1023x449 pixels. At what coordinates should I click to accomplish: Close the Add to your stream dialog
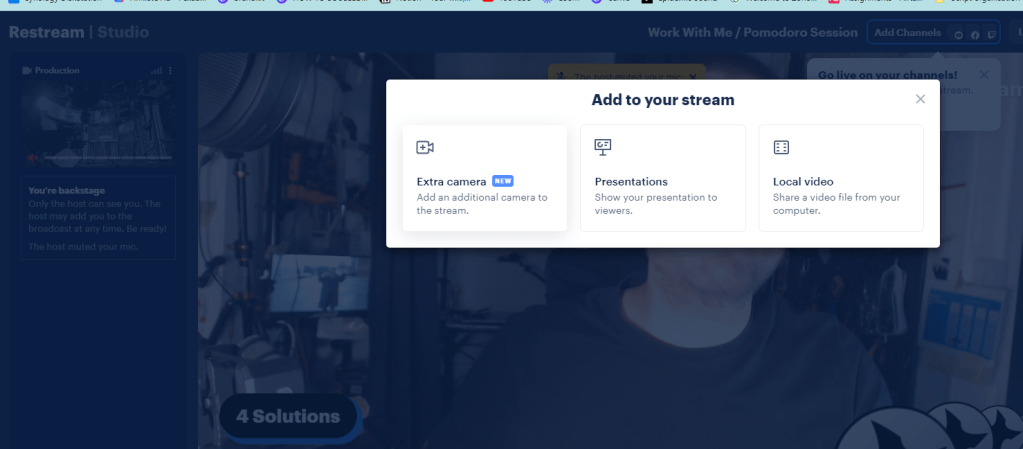point(920,99)
